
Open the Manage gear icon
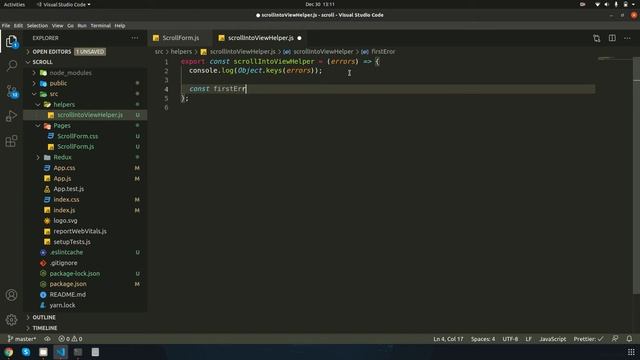click(11, 320)
